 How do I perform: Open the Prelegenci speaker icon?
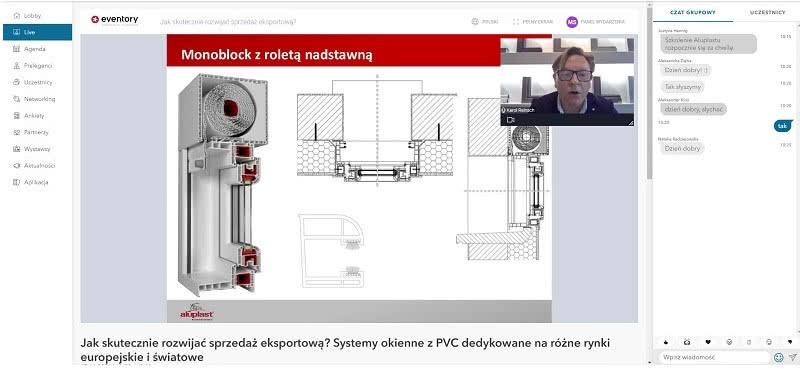point(16,66)
